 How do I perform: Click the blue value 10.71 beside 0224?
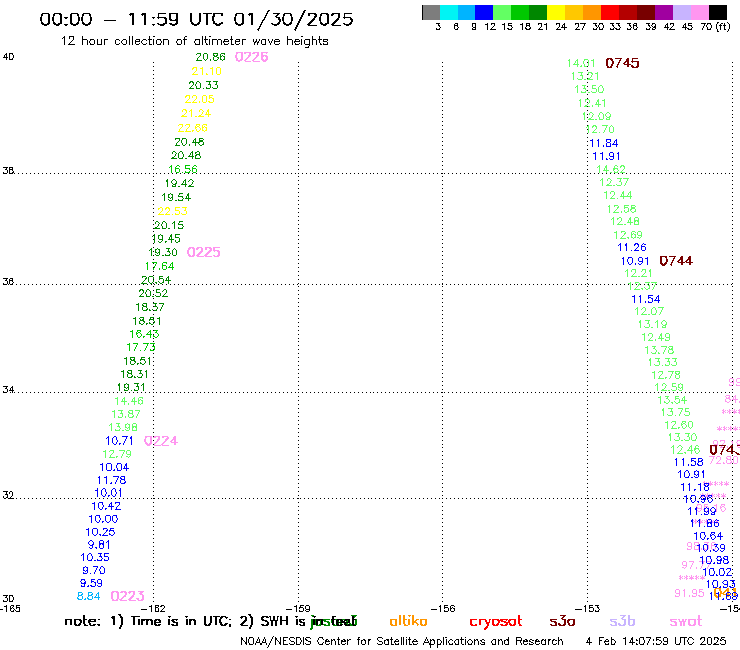(119, 441)
